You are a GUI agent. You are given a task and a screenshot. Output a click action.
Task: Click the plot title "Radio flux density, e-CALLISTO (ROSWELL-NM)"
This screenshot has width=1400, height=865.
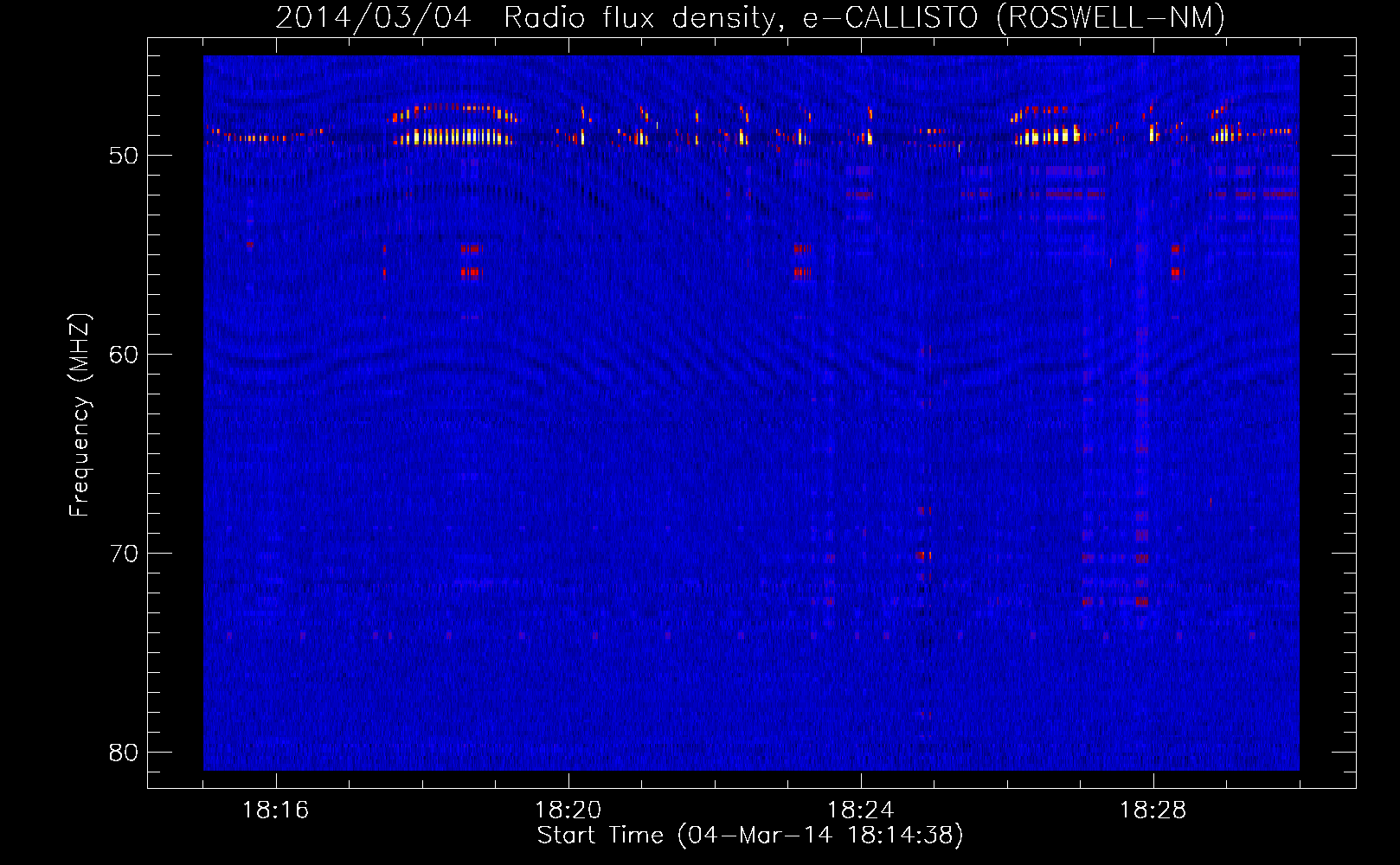(x=864, y=18)
